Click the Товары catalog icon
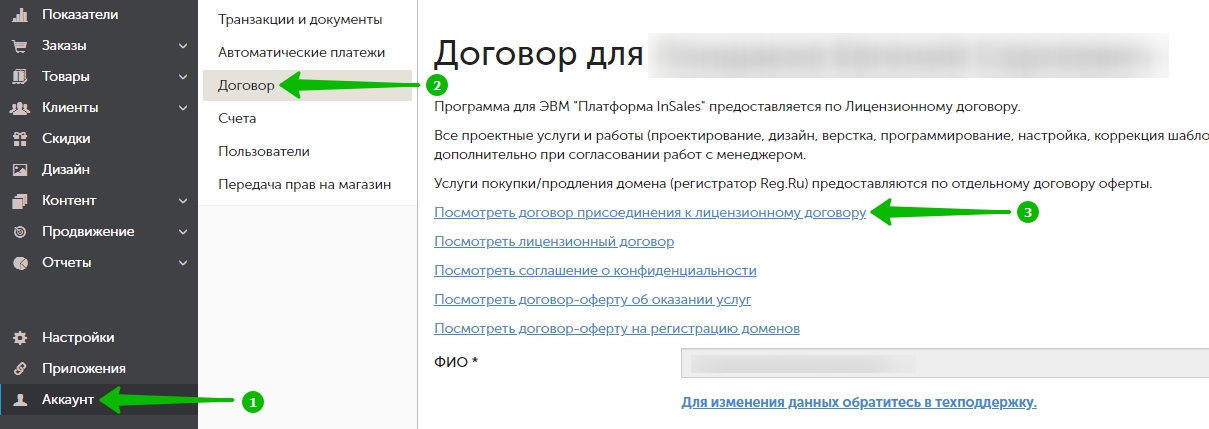This screenshot has height=429, width=1209. [19, 77]
